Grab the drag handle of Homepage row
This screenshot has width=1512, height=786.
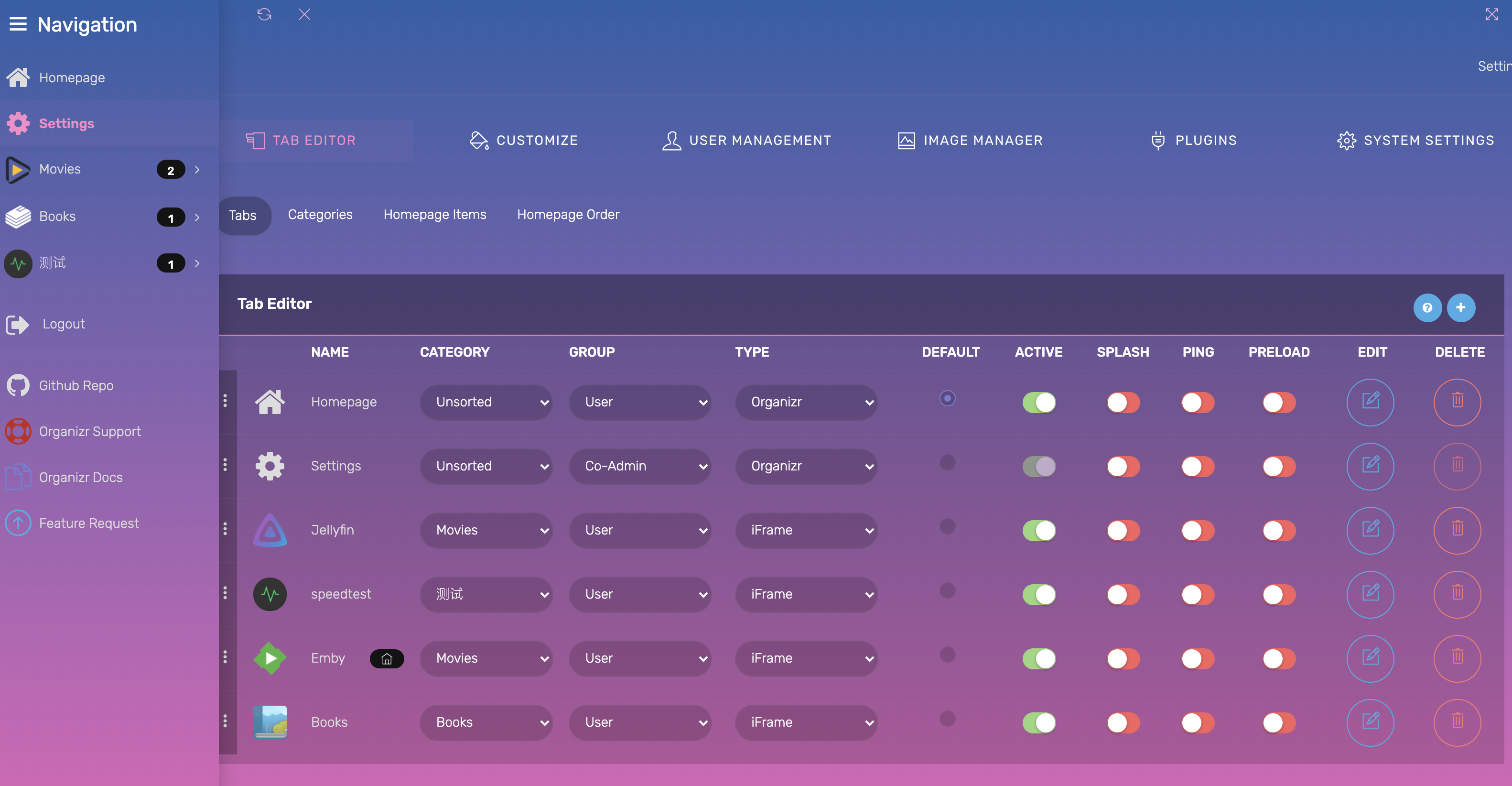pos(226,401)
